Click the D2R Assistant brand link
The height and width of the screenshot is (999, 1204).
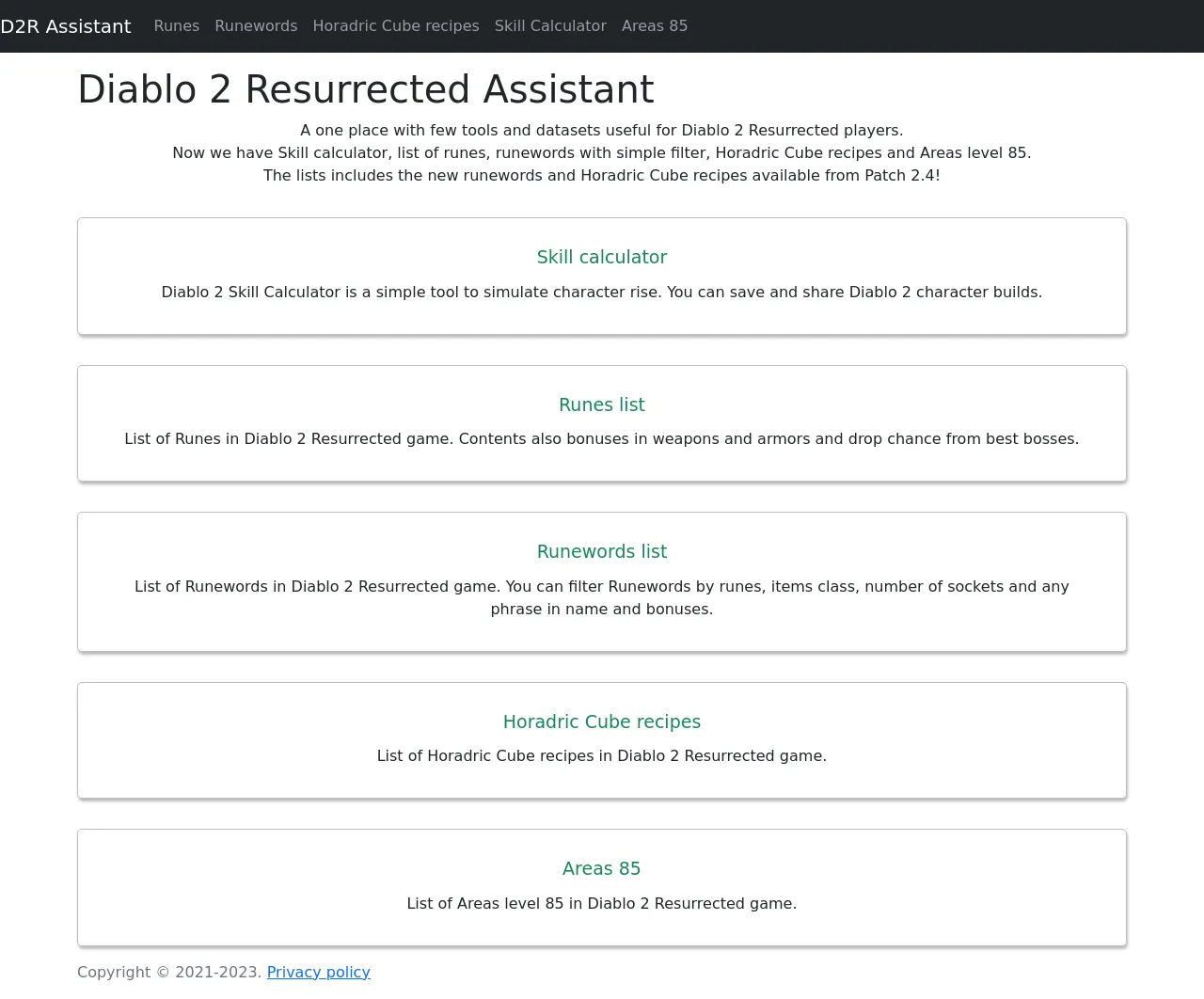click(x=66, y=26)
